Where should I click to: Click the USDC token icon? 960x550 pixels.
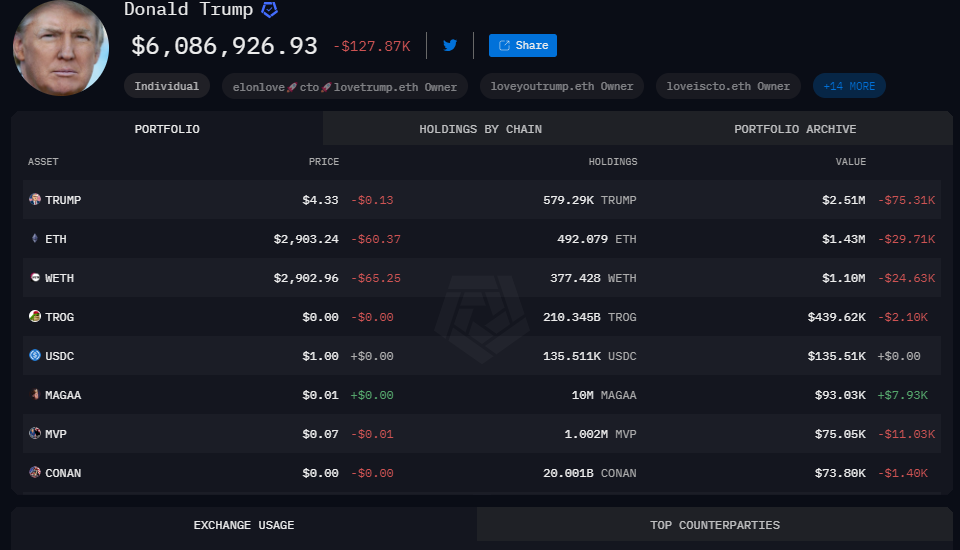pyautogui.click(x=35, y=355)
